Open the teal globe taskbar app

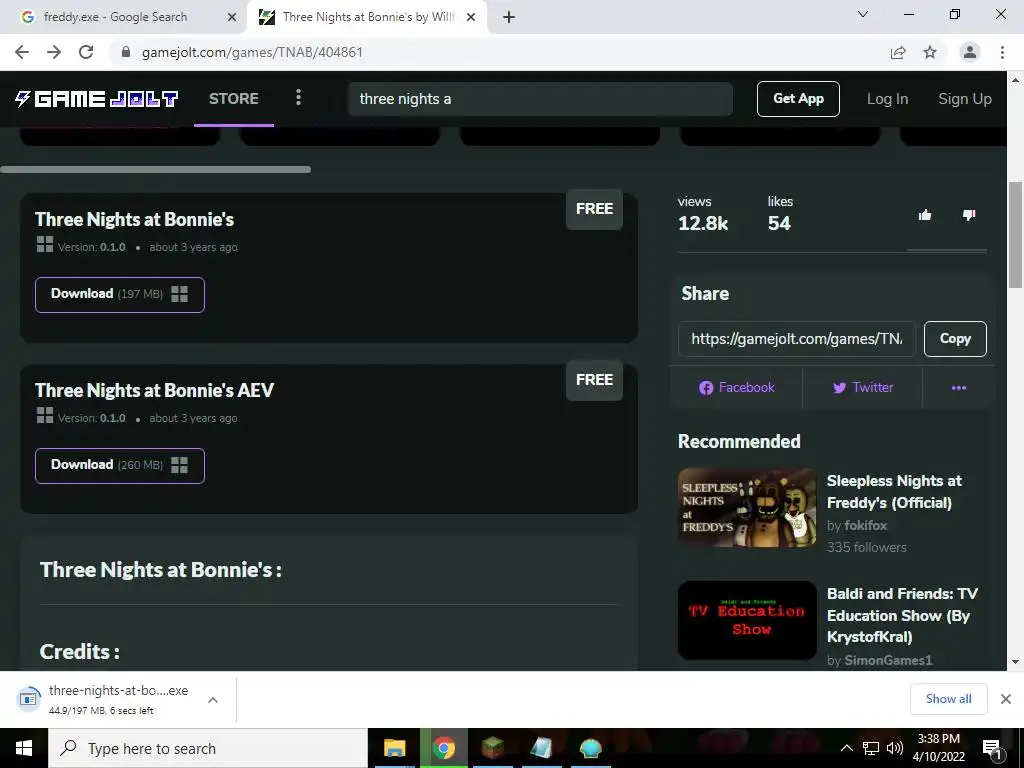590,748
